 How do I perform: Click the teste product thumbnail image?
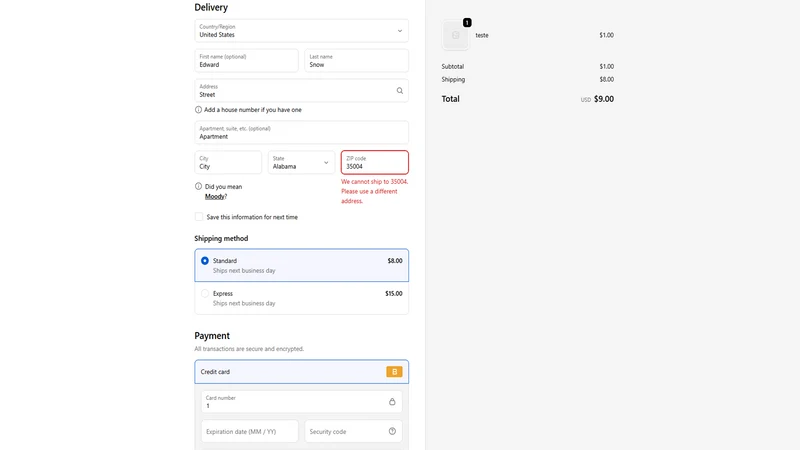[455, 35]
